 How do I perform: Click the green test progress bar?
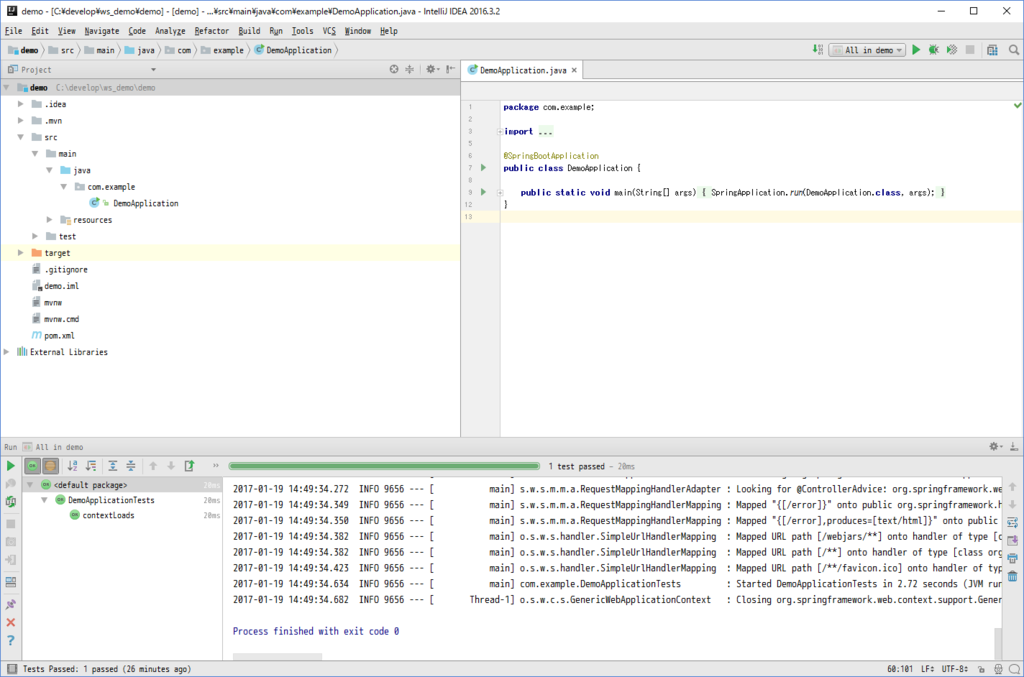tap(384, 466)
